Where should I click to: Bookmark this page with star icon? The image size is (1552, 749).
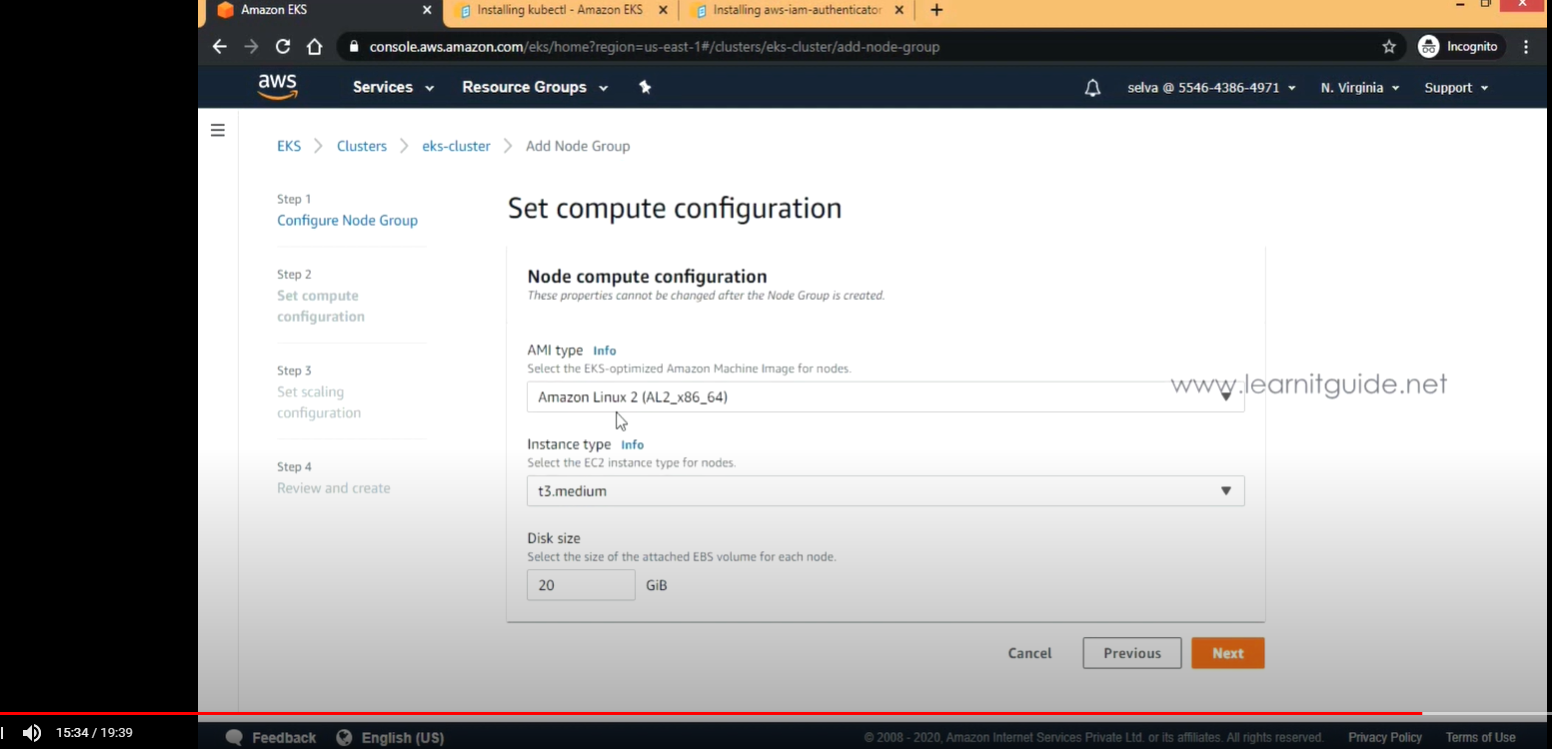click(x=1389, y=47)
